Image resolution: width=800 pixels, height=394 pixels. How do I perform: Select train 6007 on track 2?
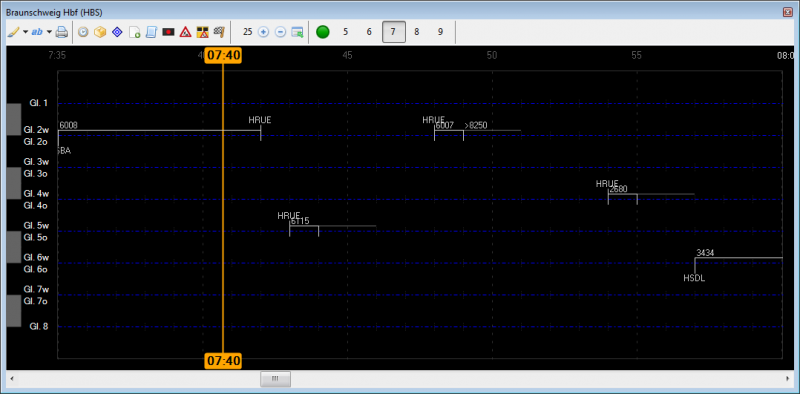[x=445, y=126]
